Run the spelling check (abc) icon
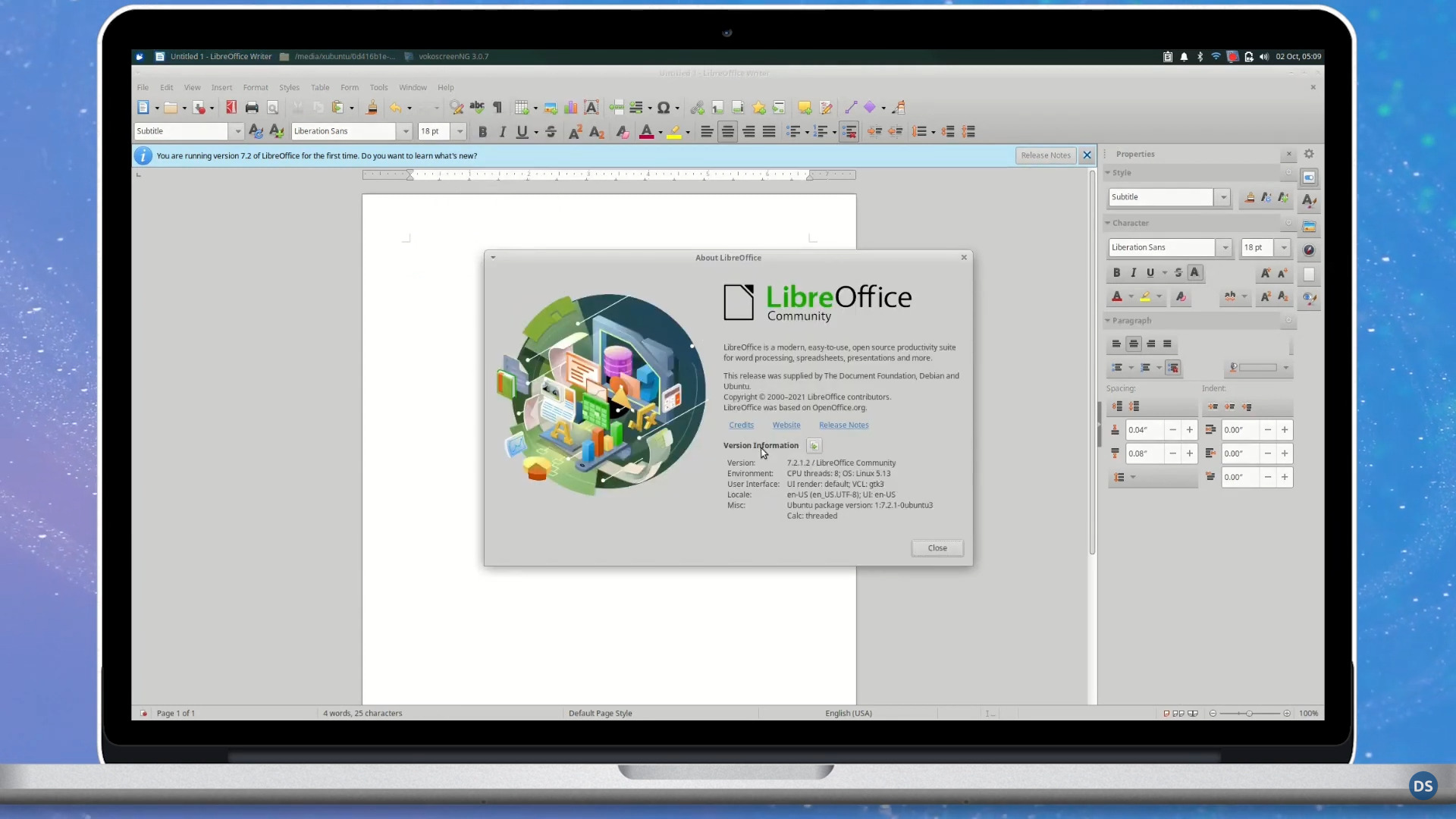Viewport: 1456px width, 819px height. tap(477, 108)
